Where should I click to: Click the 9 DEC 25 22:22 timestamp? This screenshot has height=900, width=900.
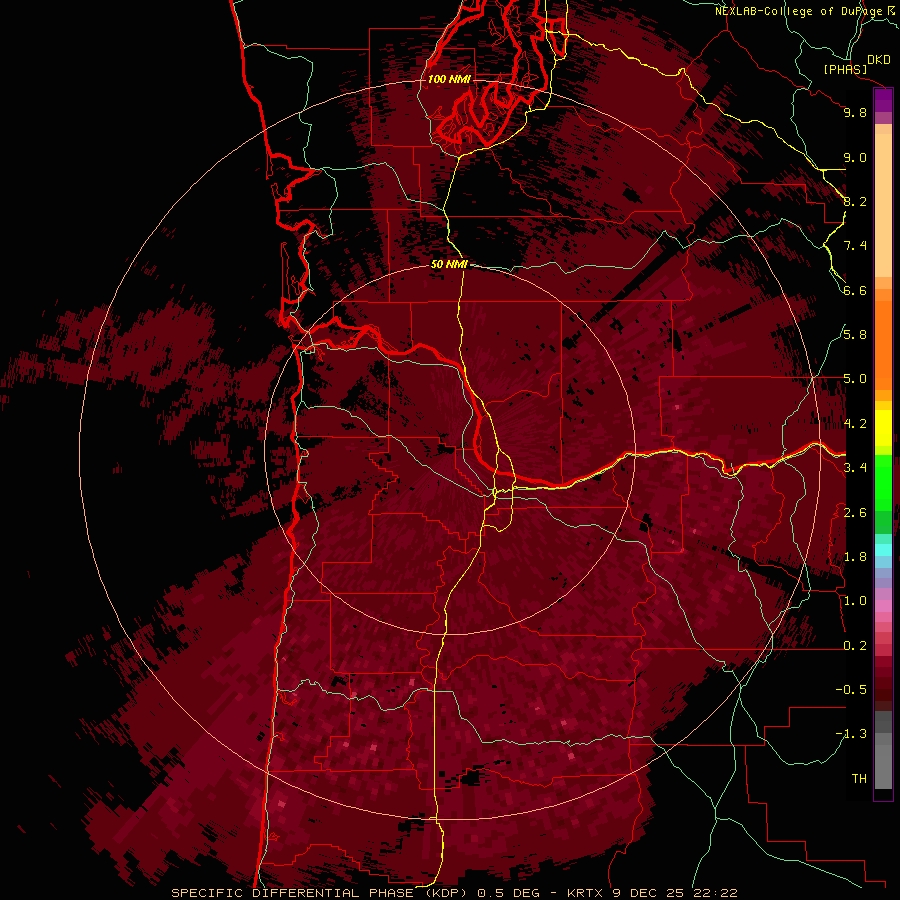coord(674,893)
